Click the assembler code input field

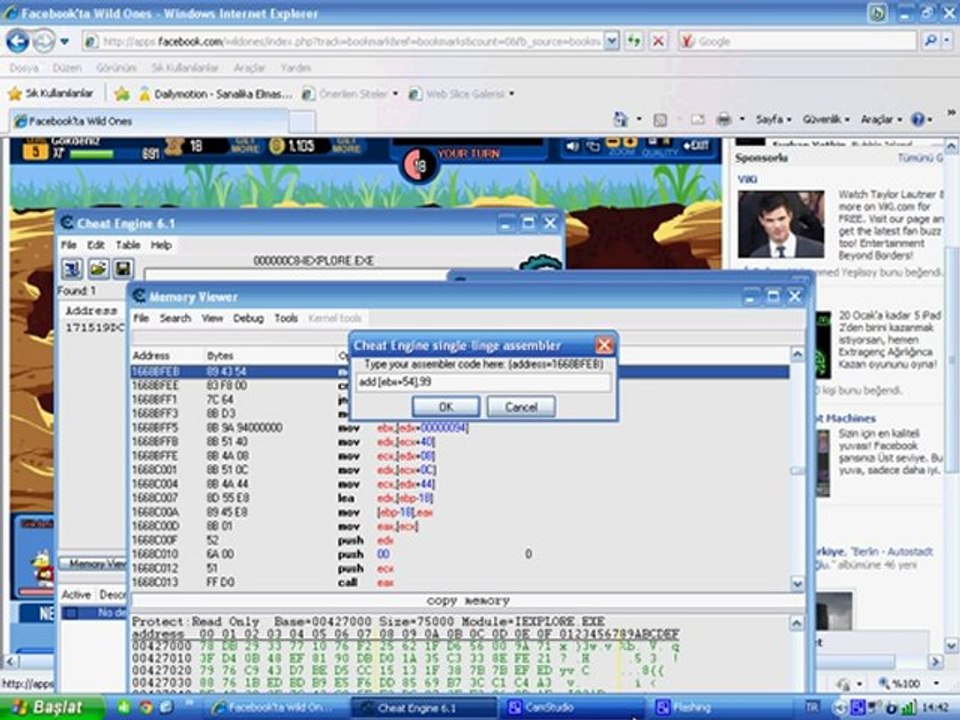(x=484, y=383)
